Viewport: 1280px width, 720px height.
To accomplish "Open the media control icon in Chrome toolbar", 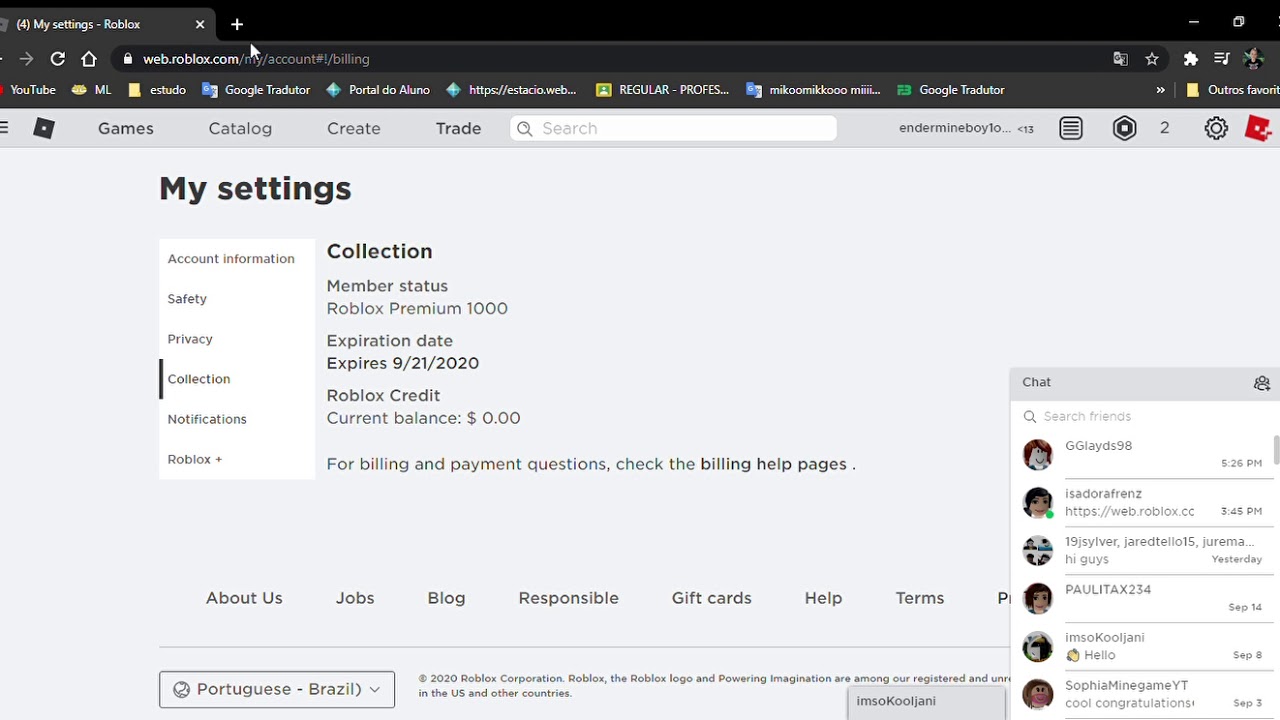I will [1221, 59].
